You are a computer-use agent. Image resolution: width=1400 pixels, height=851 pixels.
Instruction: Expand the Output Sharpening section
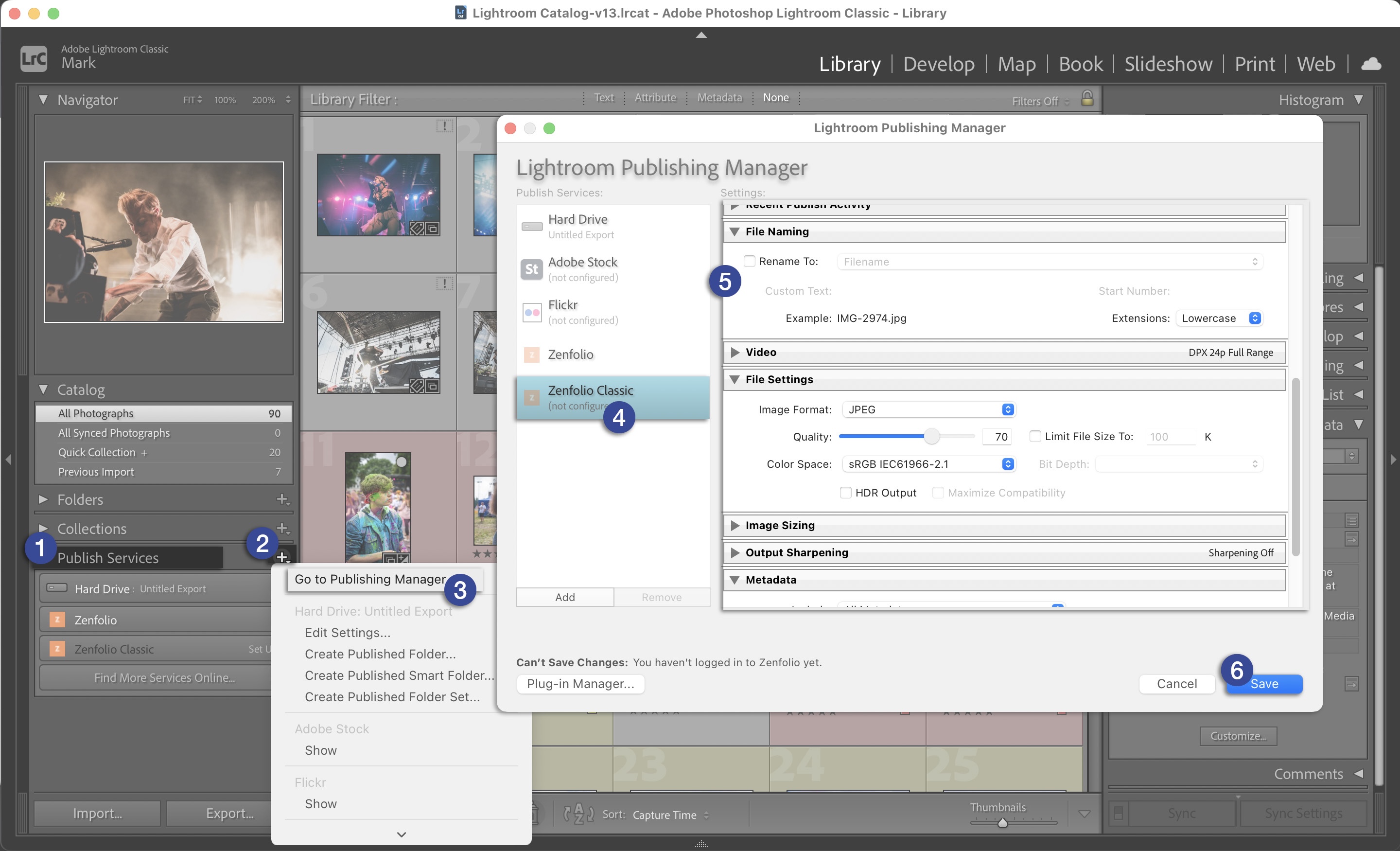[734, 552]
